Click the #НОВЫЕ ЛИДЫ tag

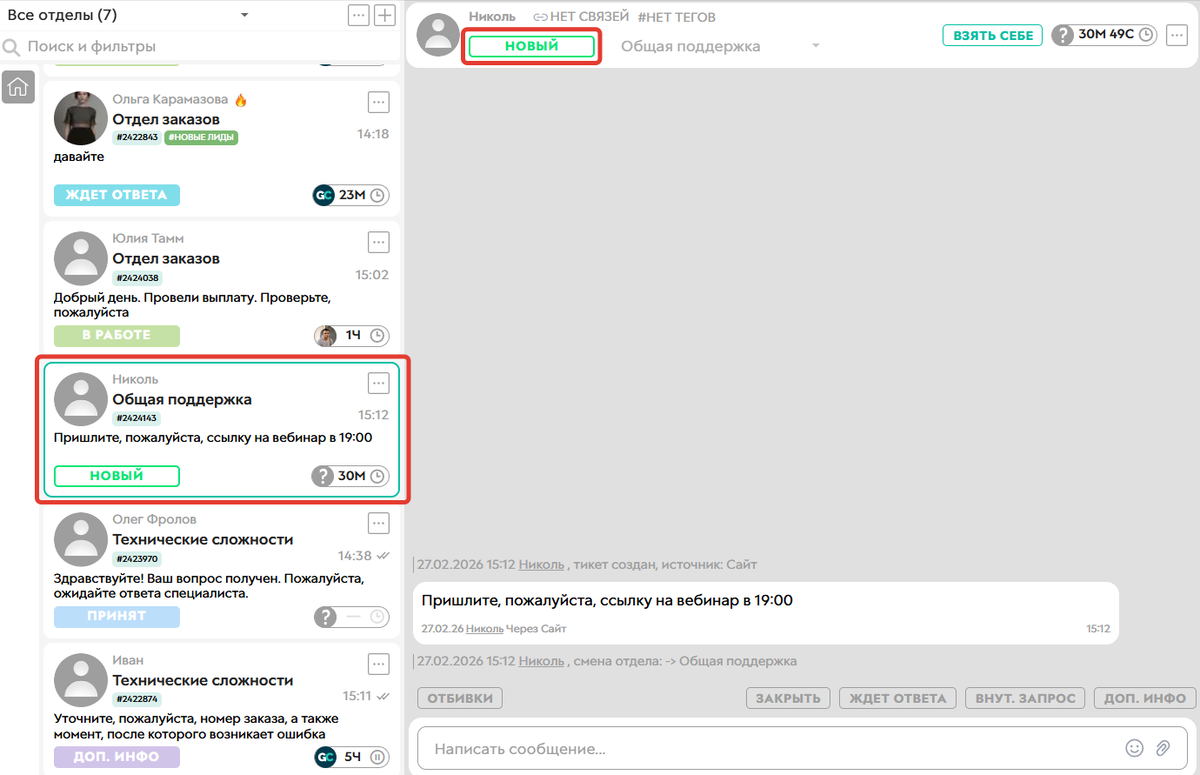(x=201, y=138)
